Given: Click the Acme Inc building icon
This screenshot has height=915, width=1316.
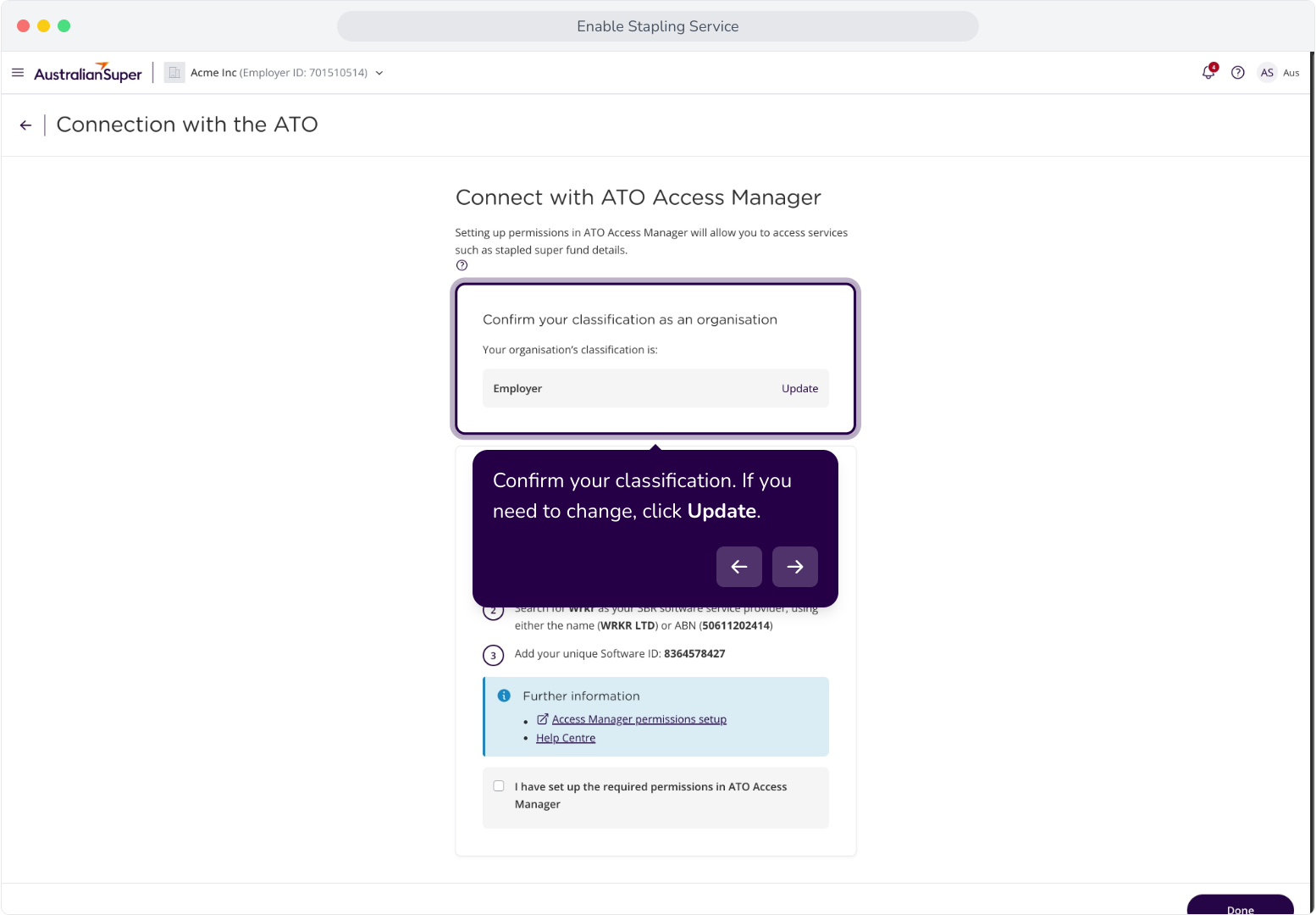Looking at the screenshot, I should tap(174, 73).
